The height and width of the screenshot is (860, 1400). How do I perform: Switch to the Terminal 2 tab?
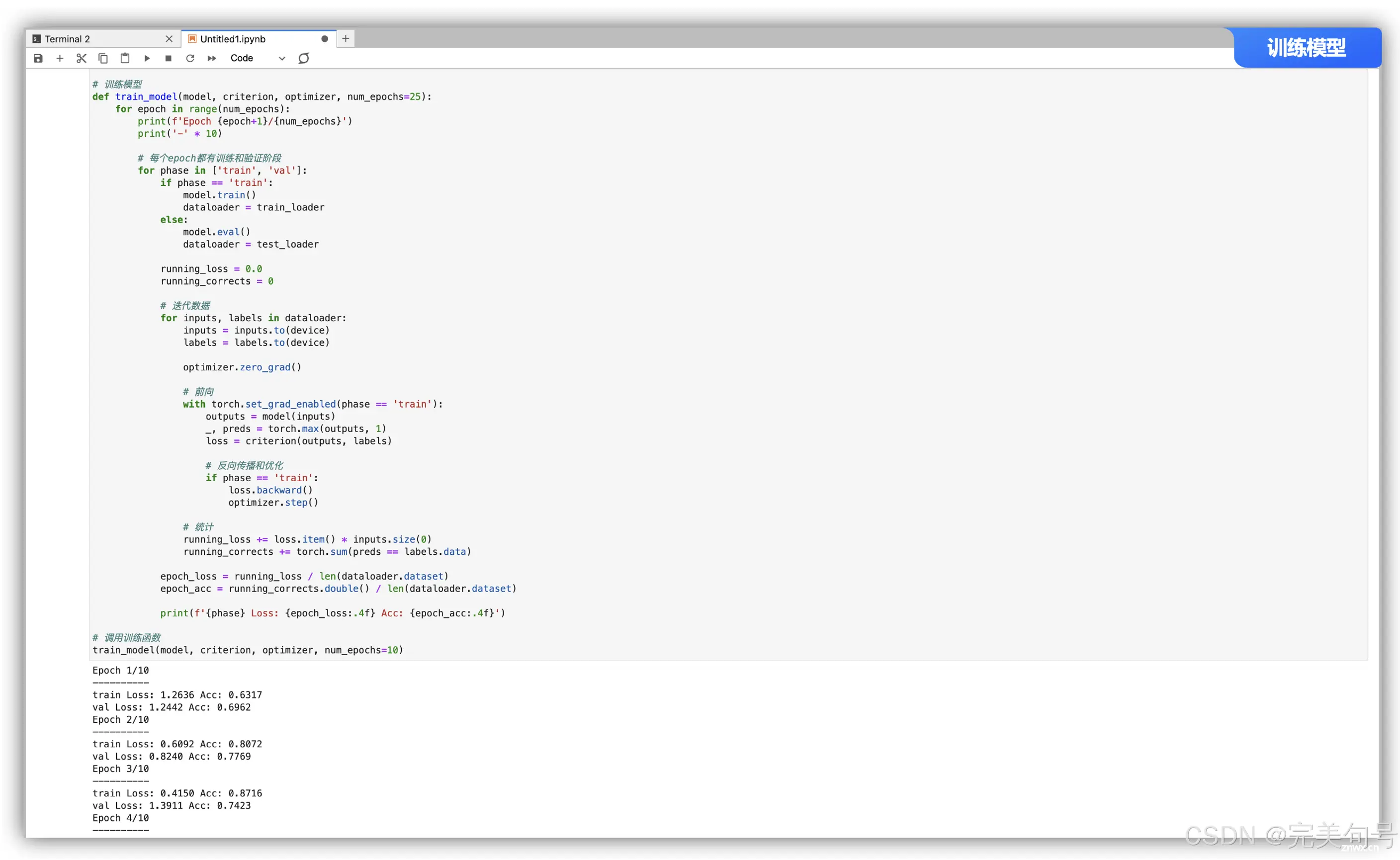click(x=102, y=39)
